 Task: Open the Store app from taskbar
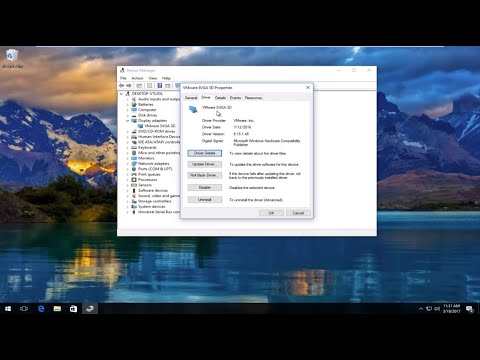pos(73,309)
